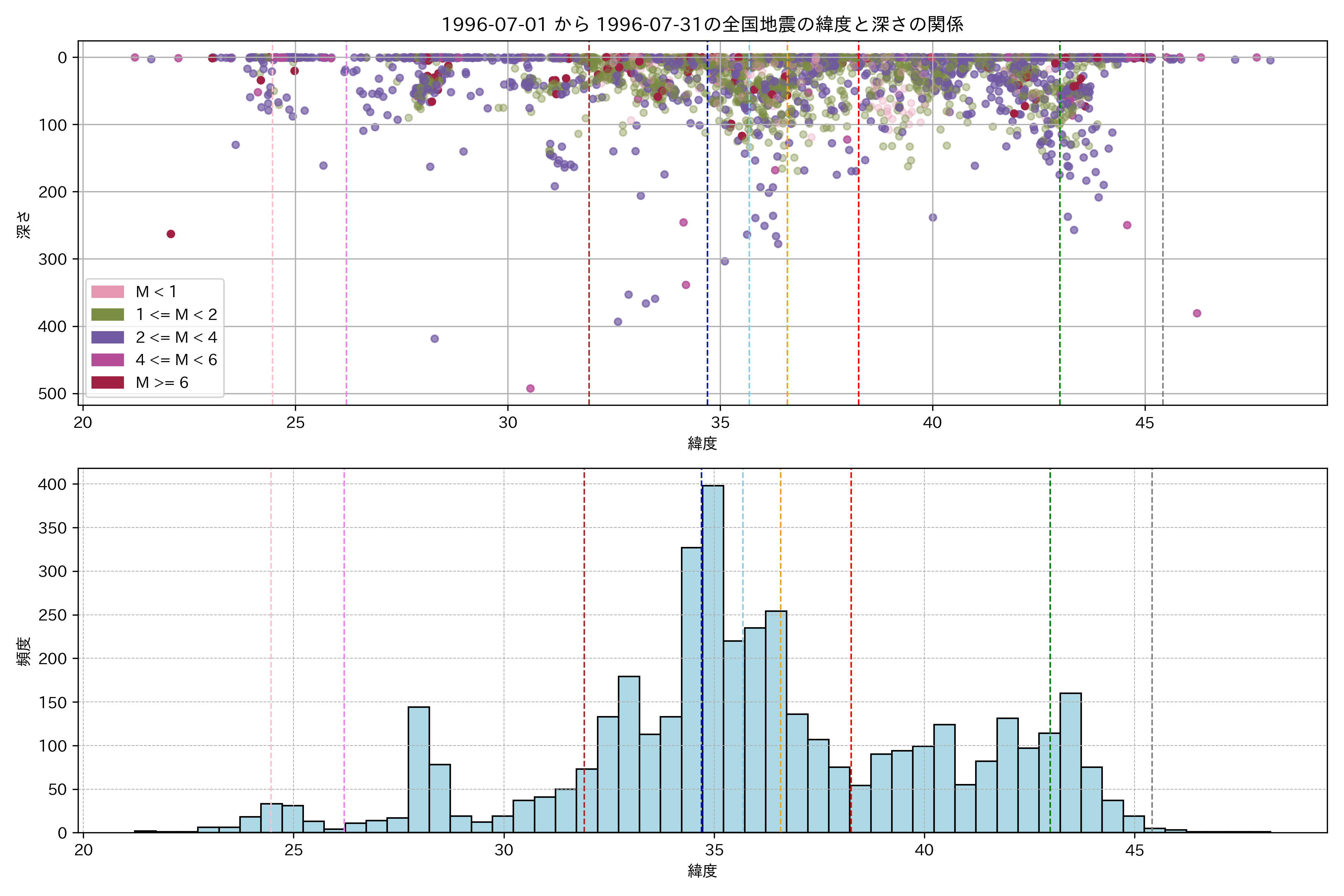The width and height of the screenshot is (1344, 896).
Task: Click the green 1 <= M < 2 legend swatch
Action: (108, 315)
